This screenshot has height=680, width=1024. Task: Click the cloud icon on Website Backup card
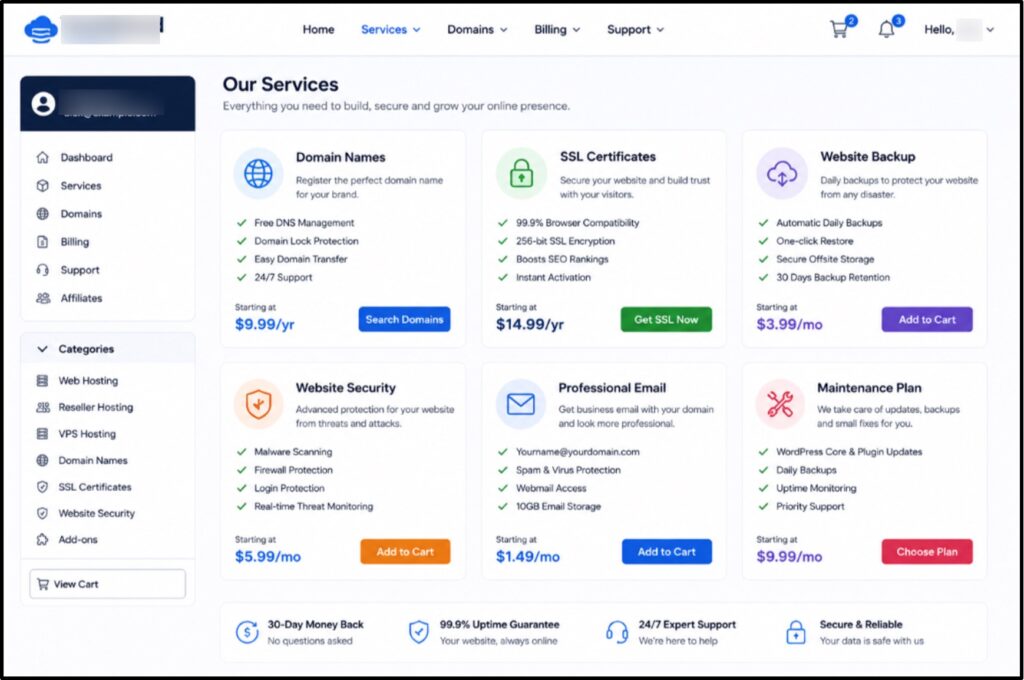click(x=781, y=174)
